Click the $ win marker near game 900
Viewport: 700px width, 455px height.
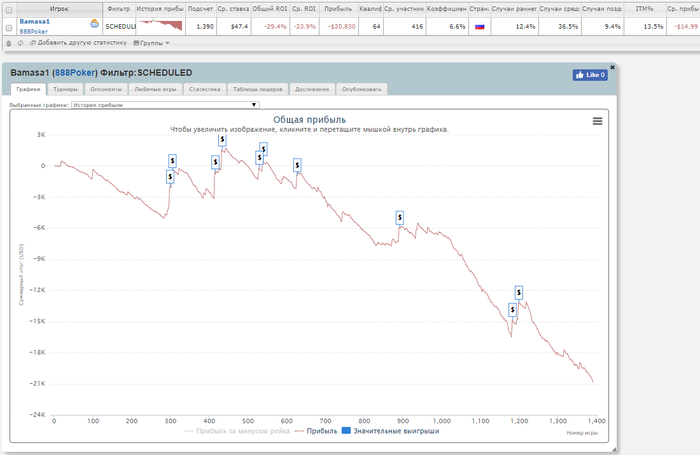click(x=400, y=218)
